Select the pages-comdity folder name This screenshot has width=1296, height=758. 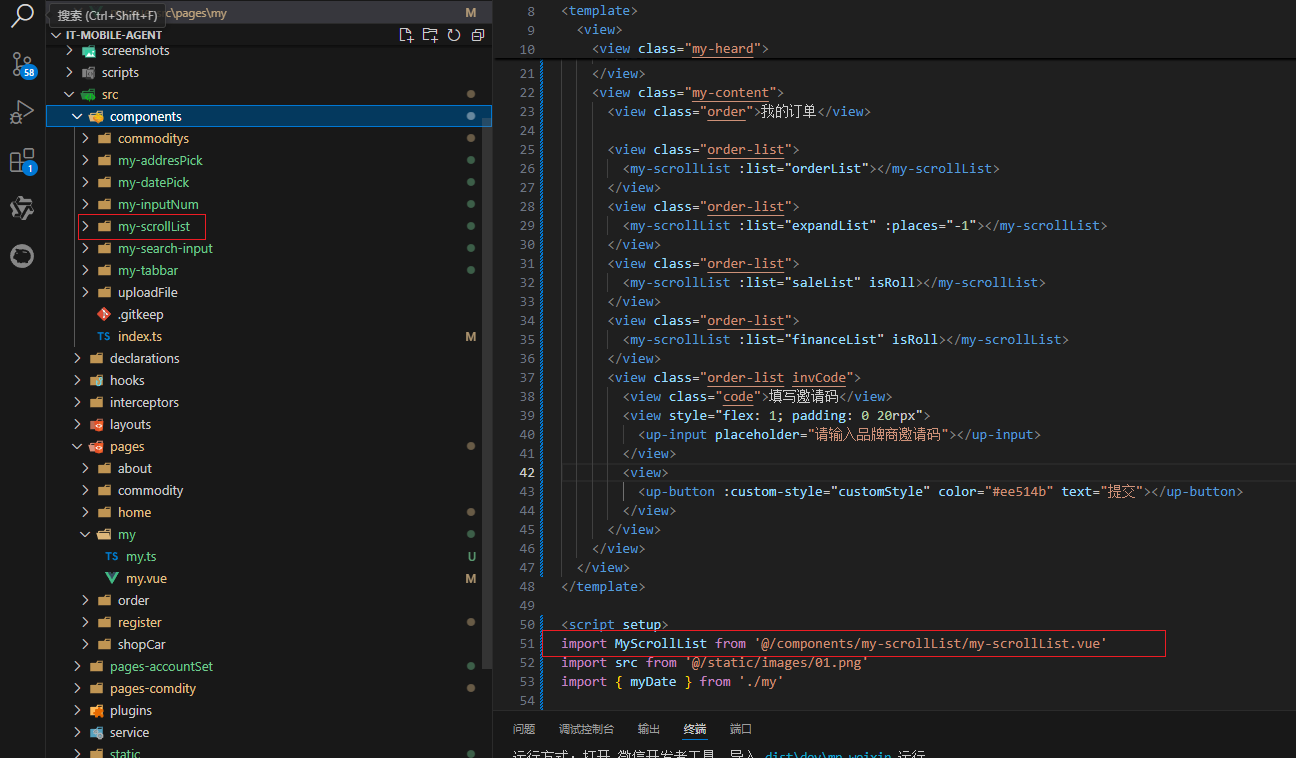[153, 689]
